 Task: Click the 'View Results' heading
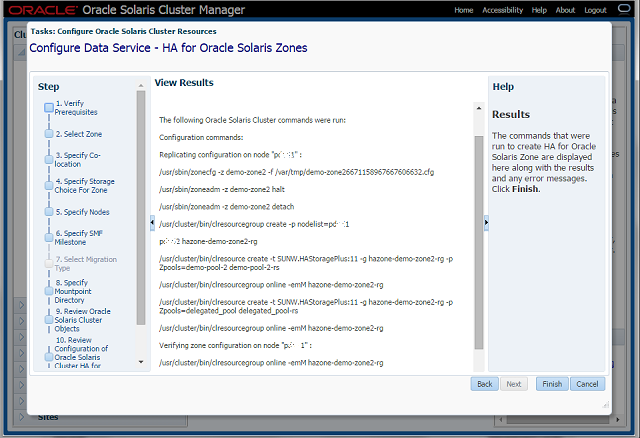[x=184, y=82]
